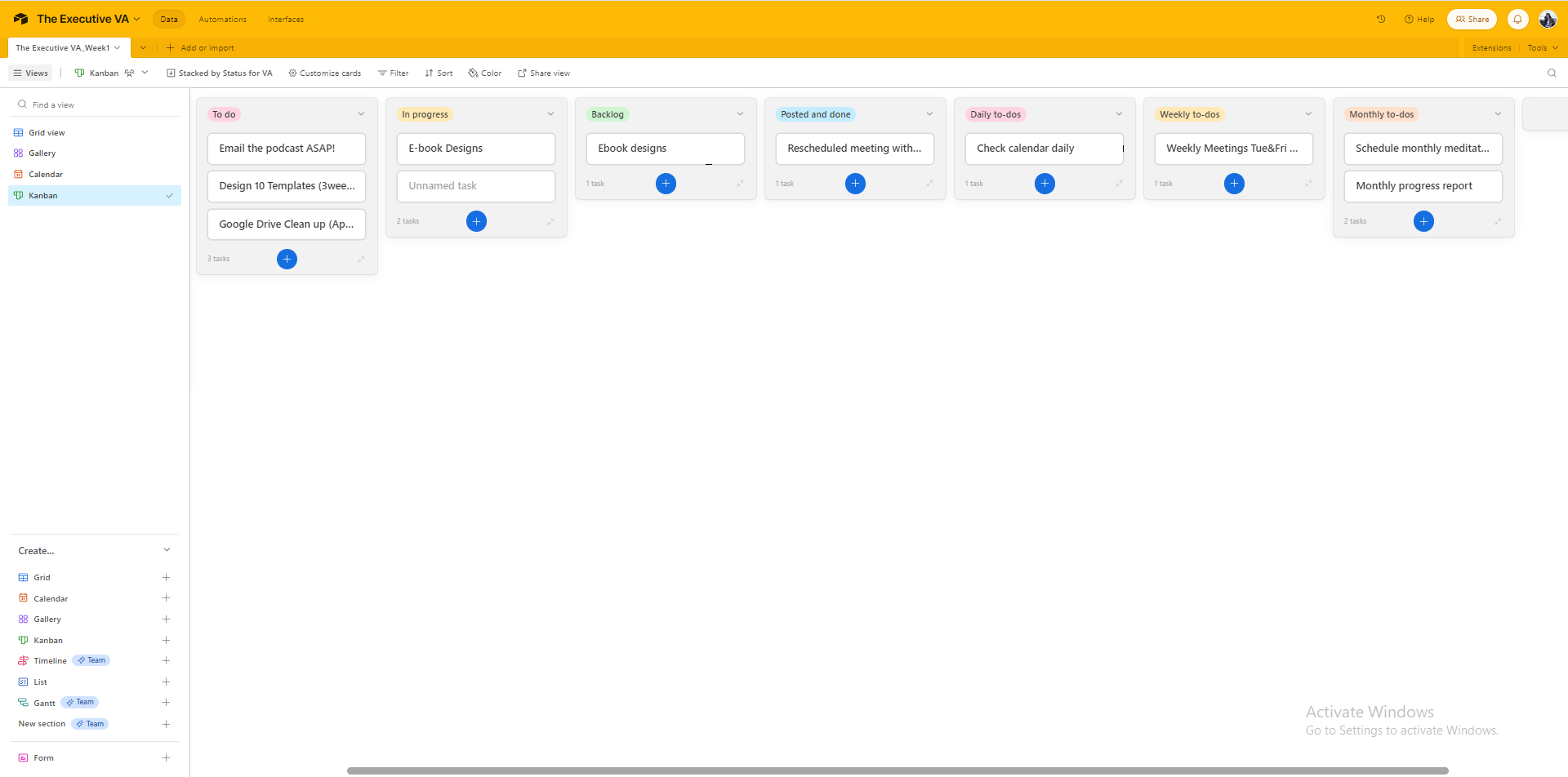Click the Share button
Screen dimensions: 1568x777
click(x=1472, y=19)
